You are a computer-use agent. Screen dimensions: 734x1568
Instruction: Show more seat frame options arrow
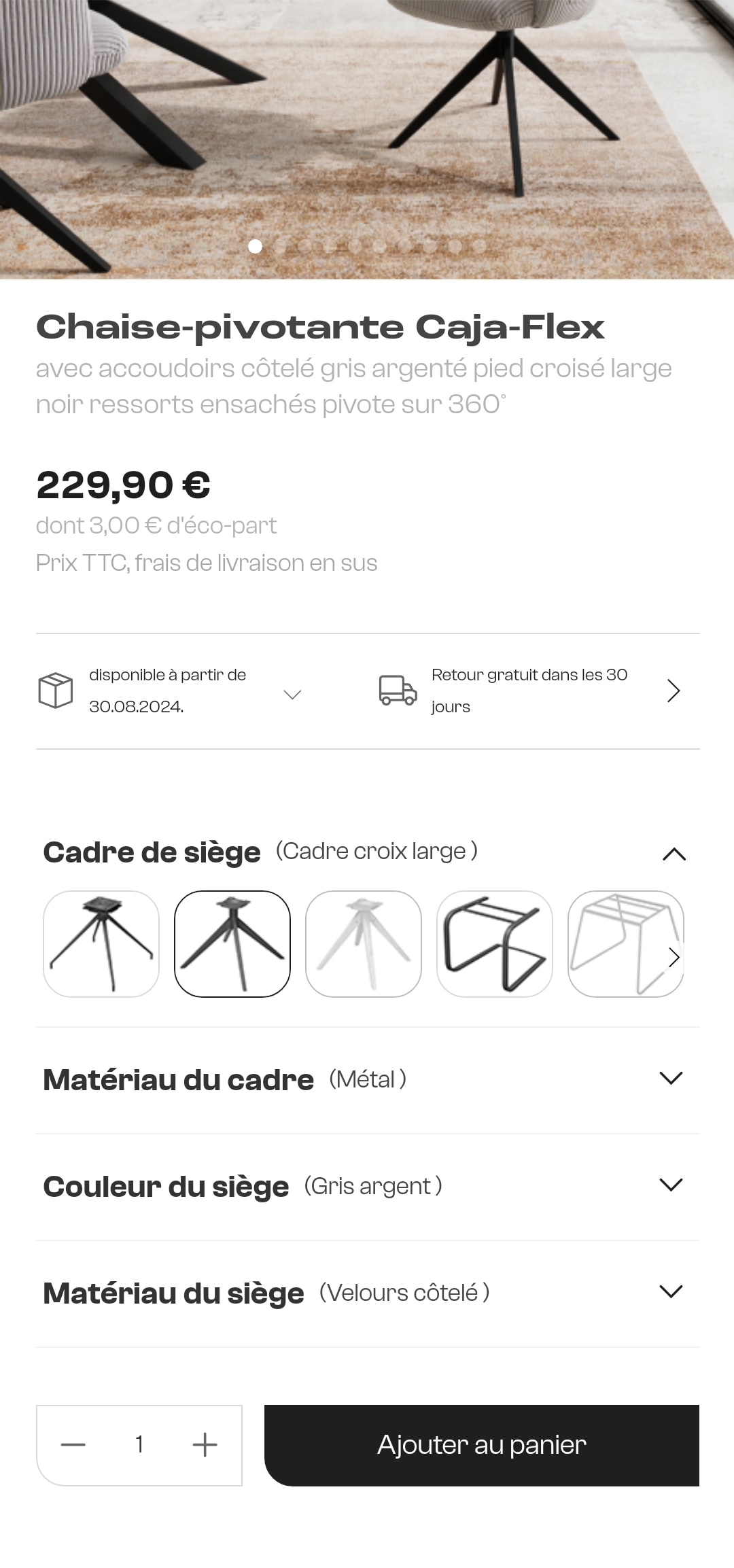coord(674,957)
